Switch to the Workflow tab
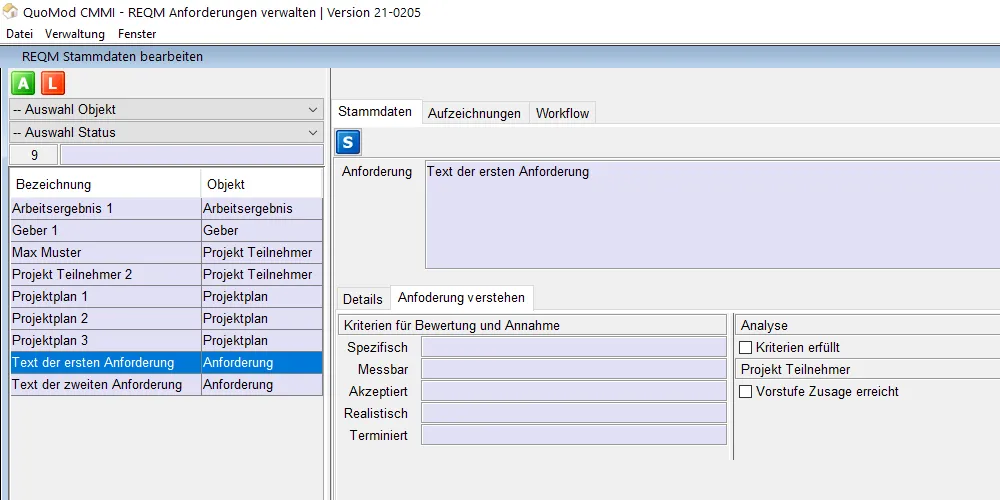This screenshot has height=500, width=1000. pos(562,113)
